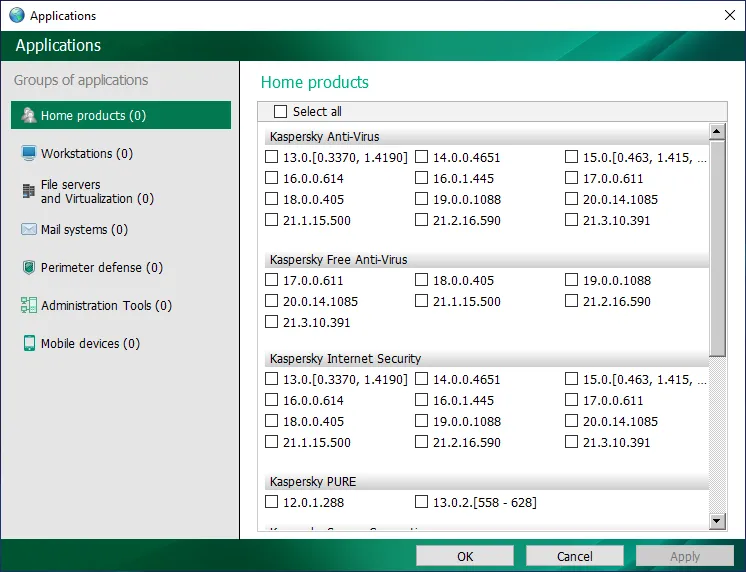Close the Applications dialog window

coord(729,15)
